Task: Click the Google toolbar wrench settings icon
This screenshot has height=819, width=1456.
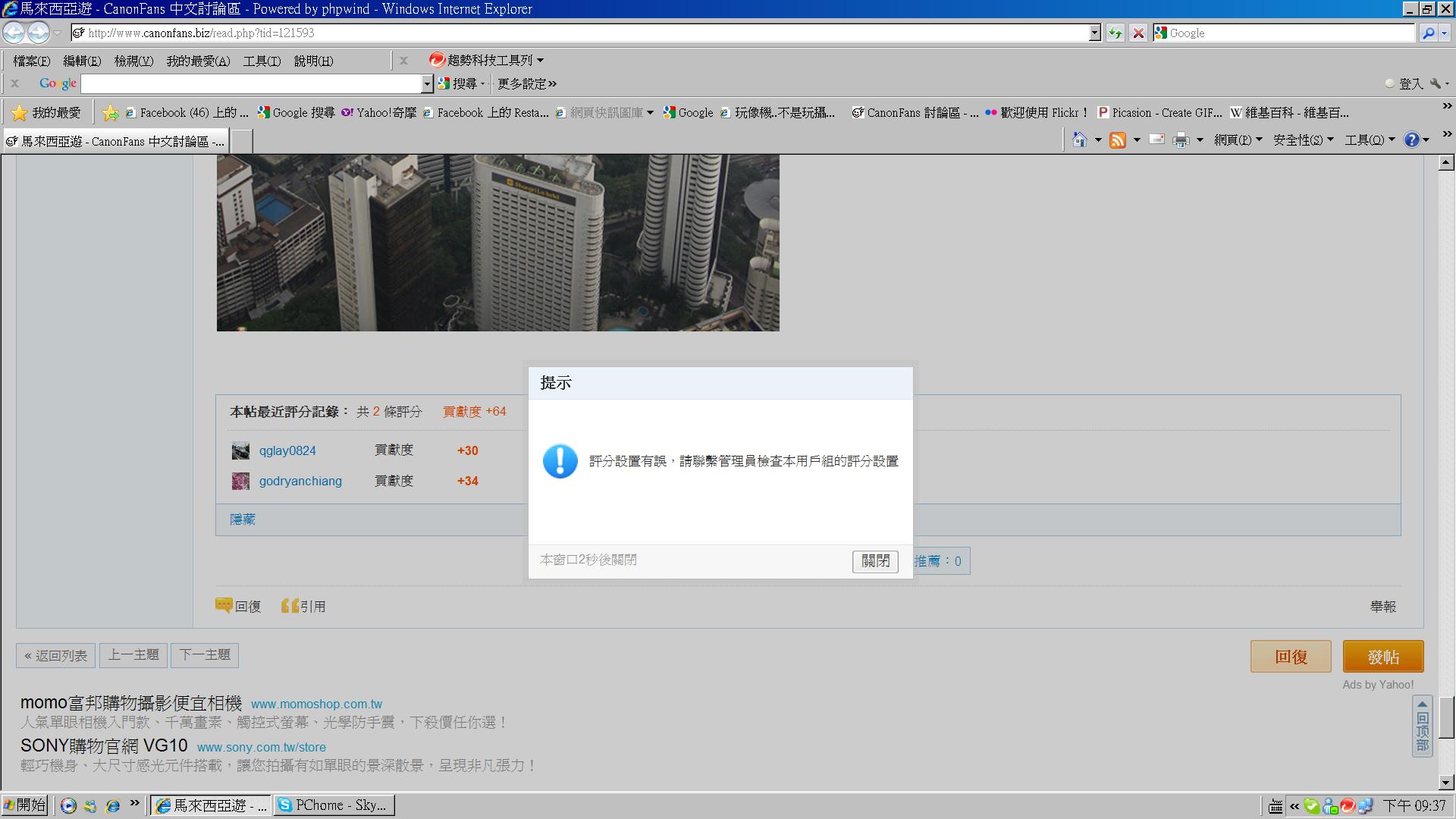Action: click(1435, 83)
